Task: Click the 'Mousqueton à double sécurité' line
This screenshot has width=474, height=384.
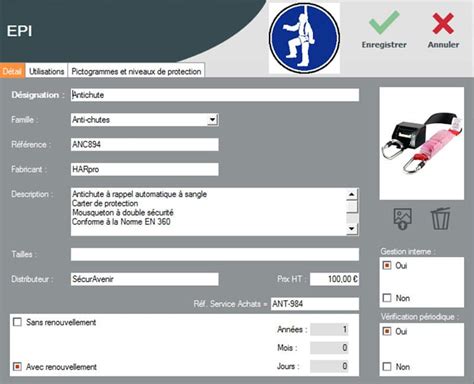Action: (x=123, y=212)
